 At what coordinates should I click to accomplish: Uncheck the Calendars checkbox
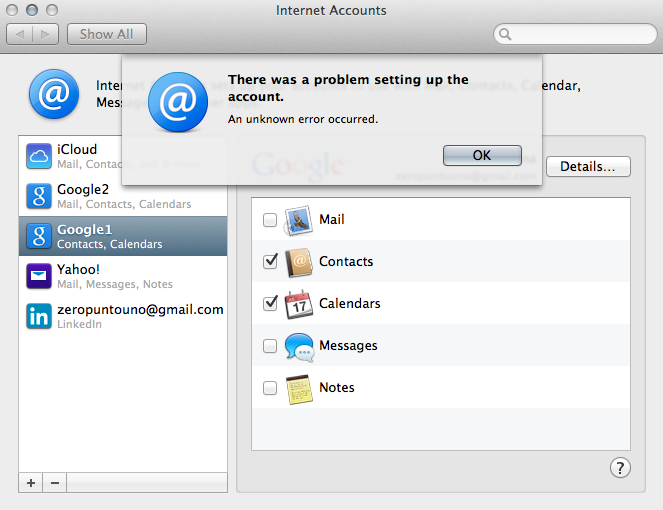[x=270, y=303]
